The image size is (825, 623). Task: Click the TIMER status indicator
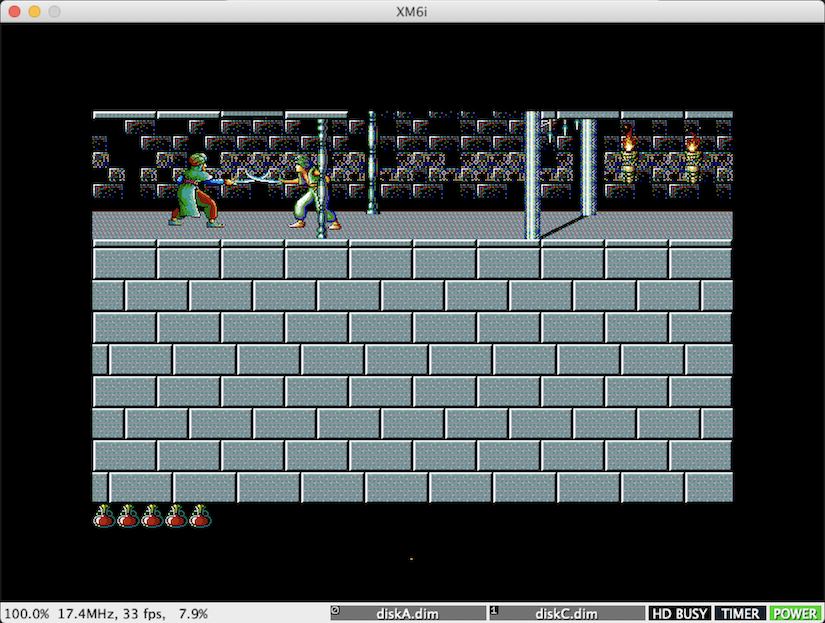740,614
